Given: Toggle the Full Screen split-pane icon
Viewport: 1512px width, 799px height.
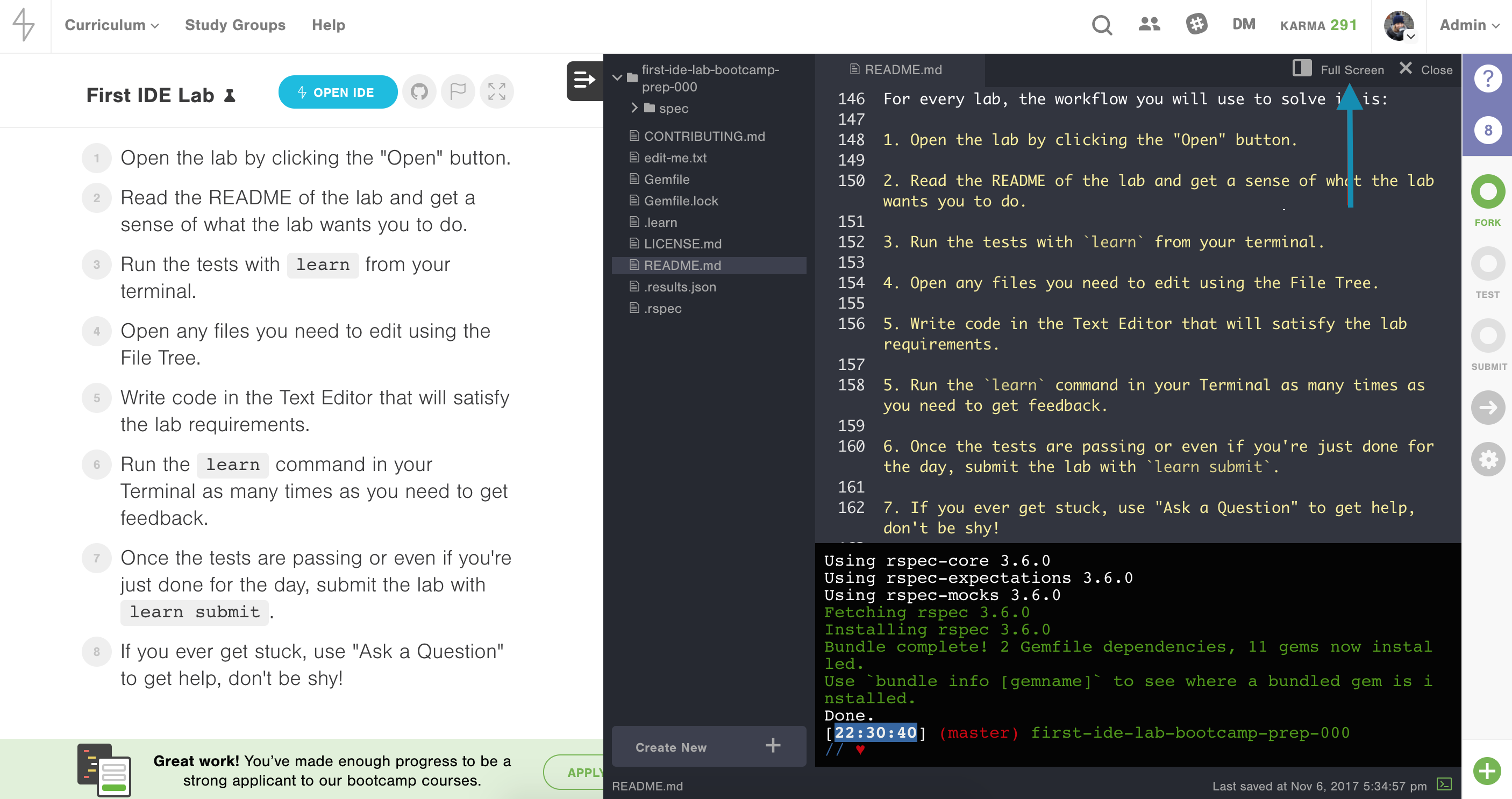Looking at the screenshot, I should (1302, 69).
